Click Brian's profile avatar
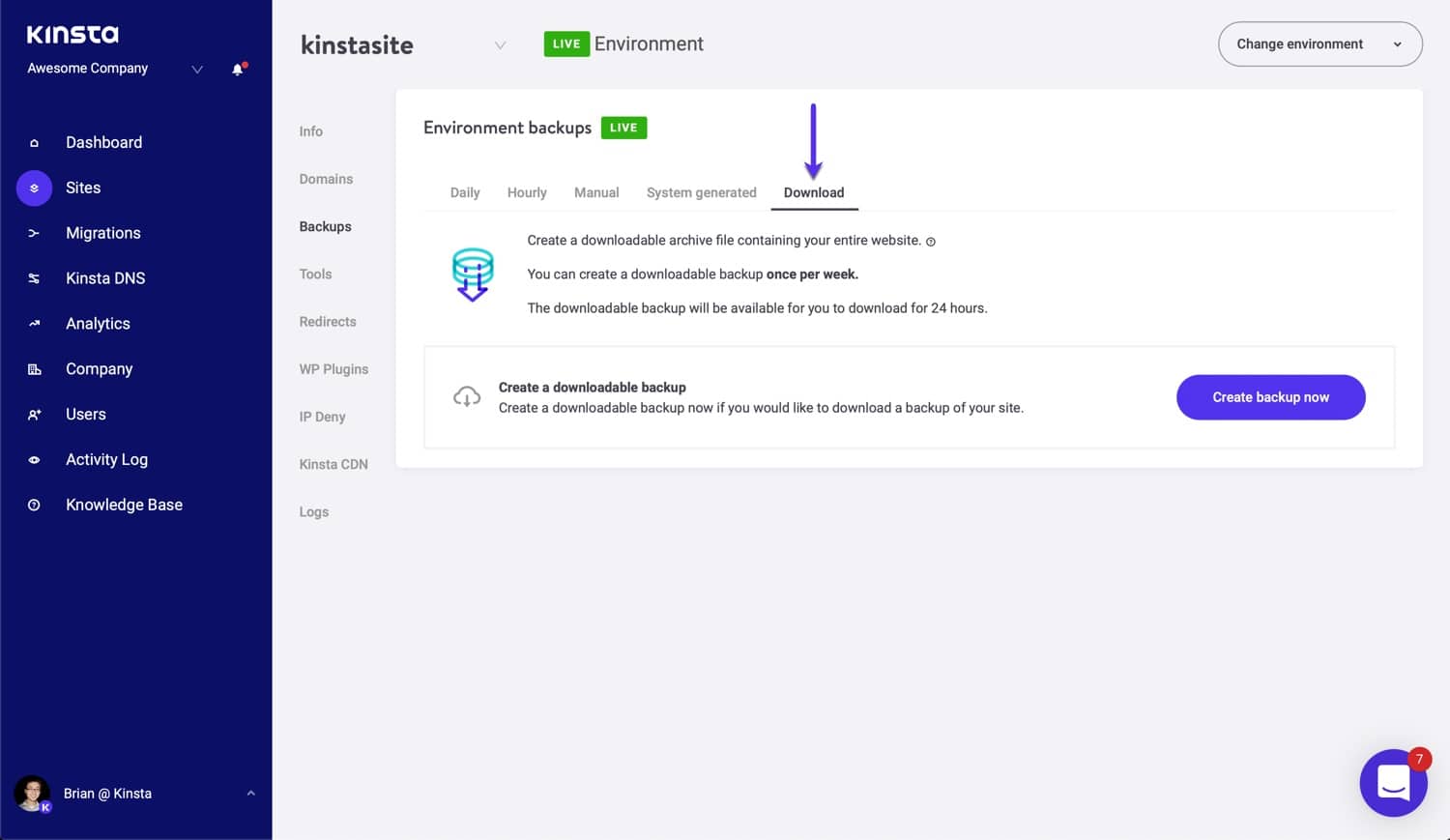Image resolution: width=1450 pixels, height=840 pixels. [32, 794]
